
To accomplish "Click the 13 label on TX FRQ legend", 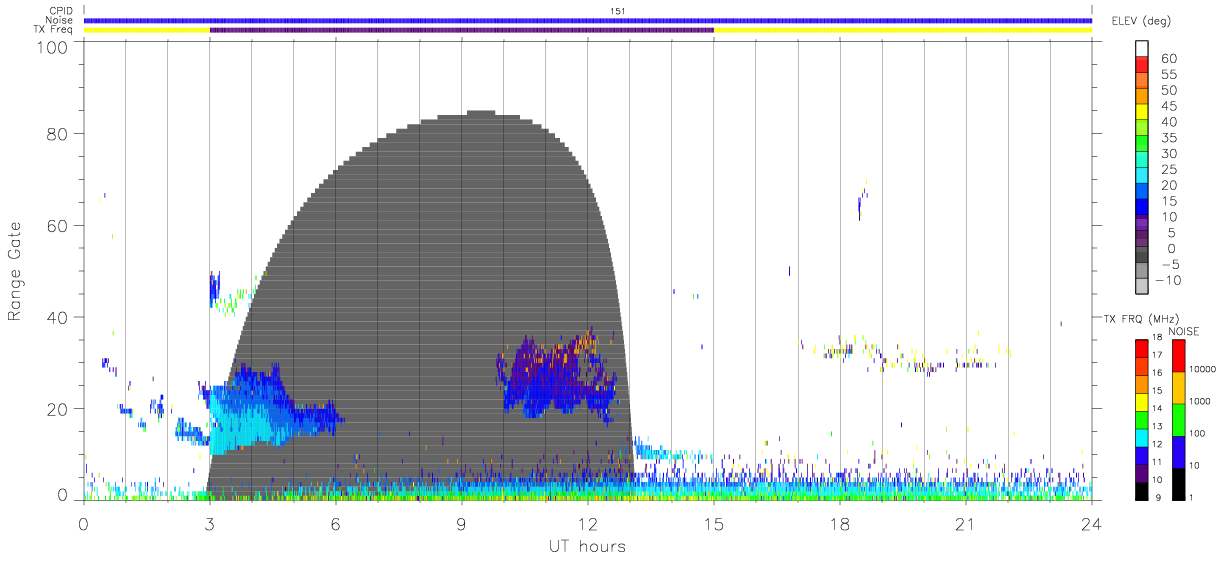I will click(x=1156, y=426).
